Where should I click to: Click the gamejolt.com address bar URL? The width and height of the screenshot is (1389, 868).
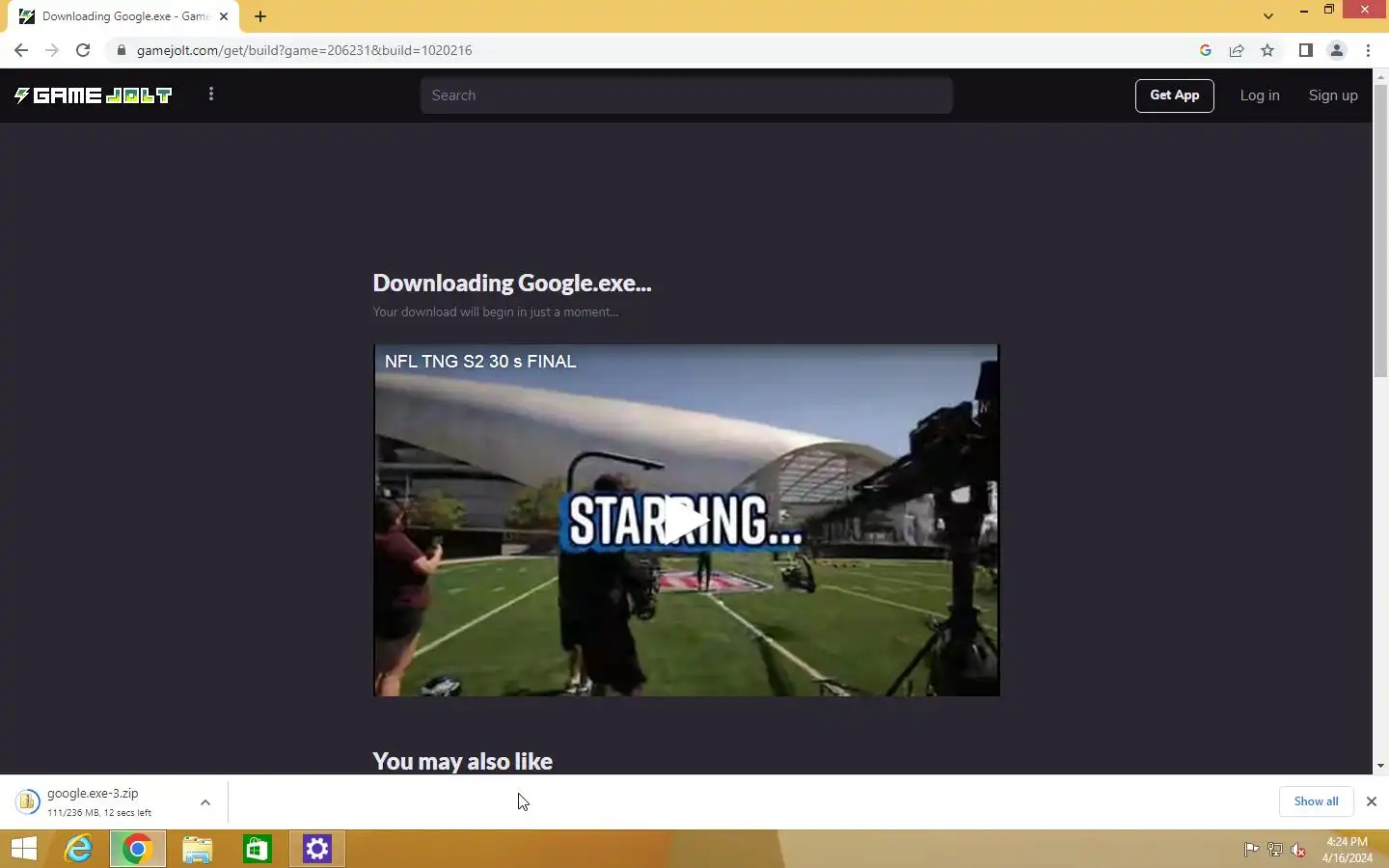(x=304, y=50)
